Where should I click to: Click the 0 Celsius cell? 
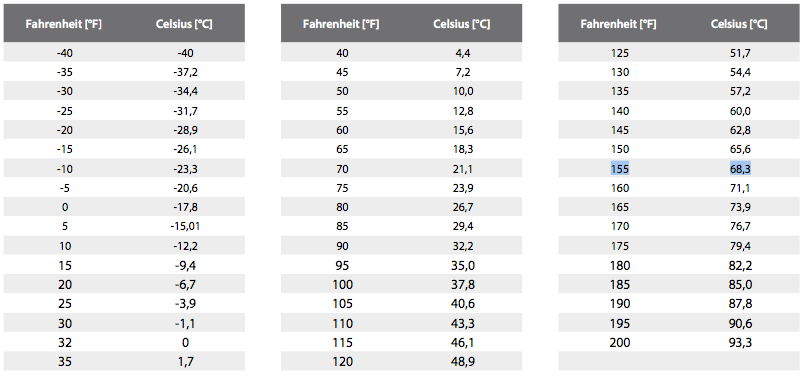(x=185, y=342)
